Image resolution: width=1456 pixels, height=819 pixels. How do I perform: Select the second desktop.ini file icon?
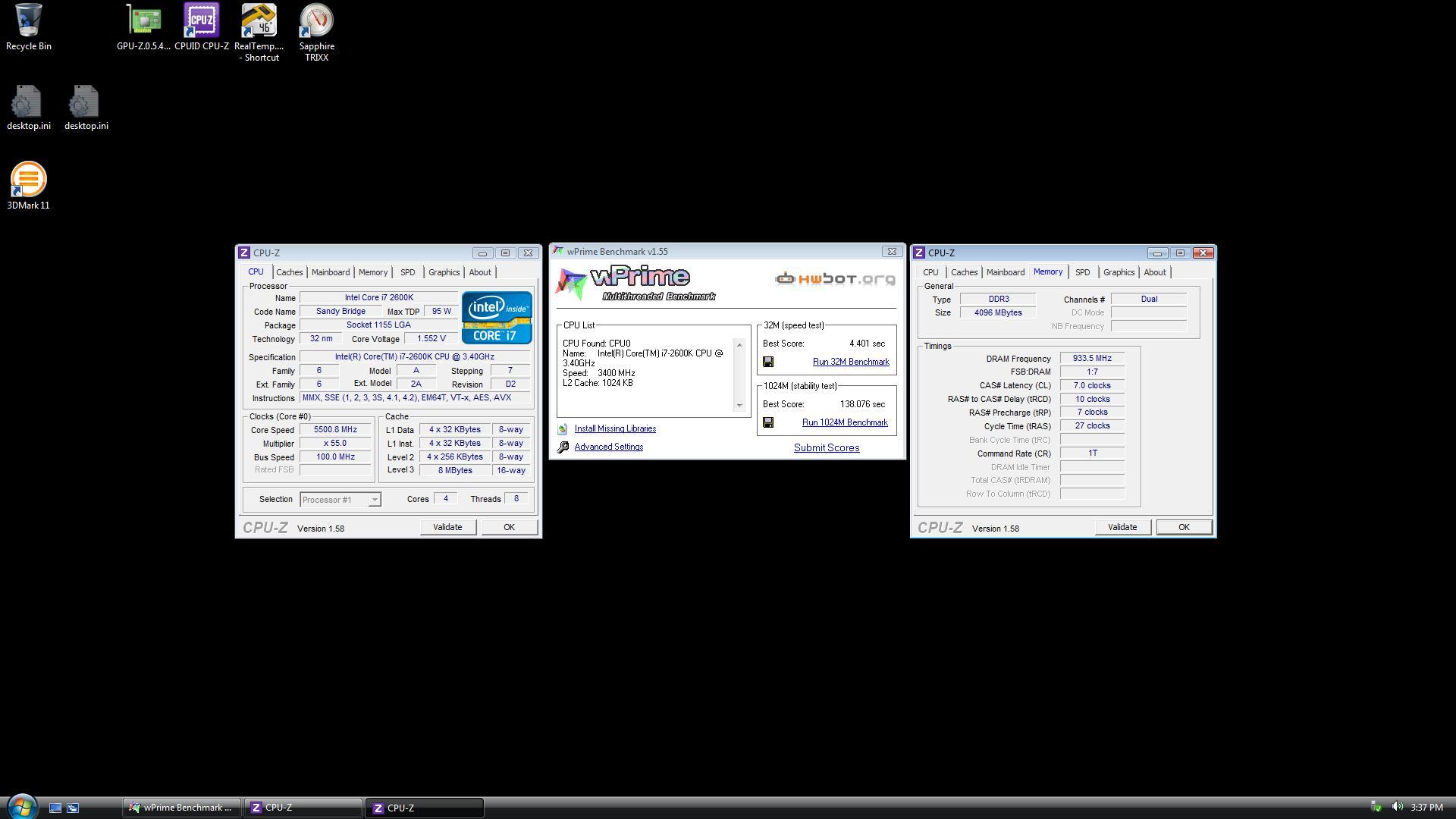(x=86, y=108)
